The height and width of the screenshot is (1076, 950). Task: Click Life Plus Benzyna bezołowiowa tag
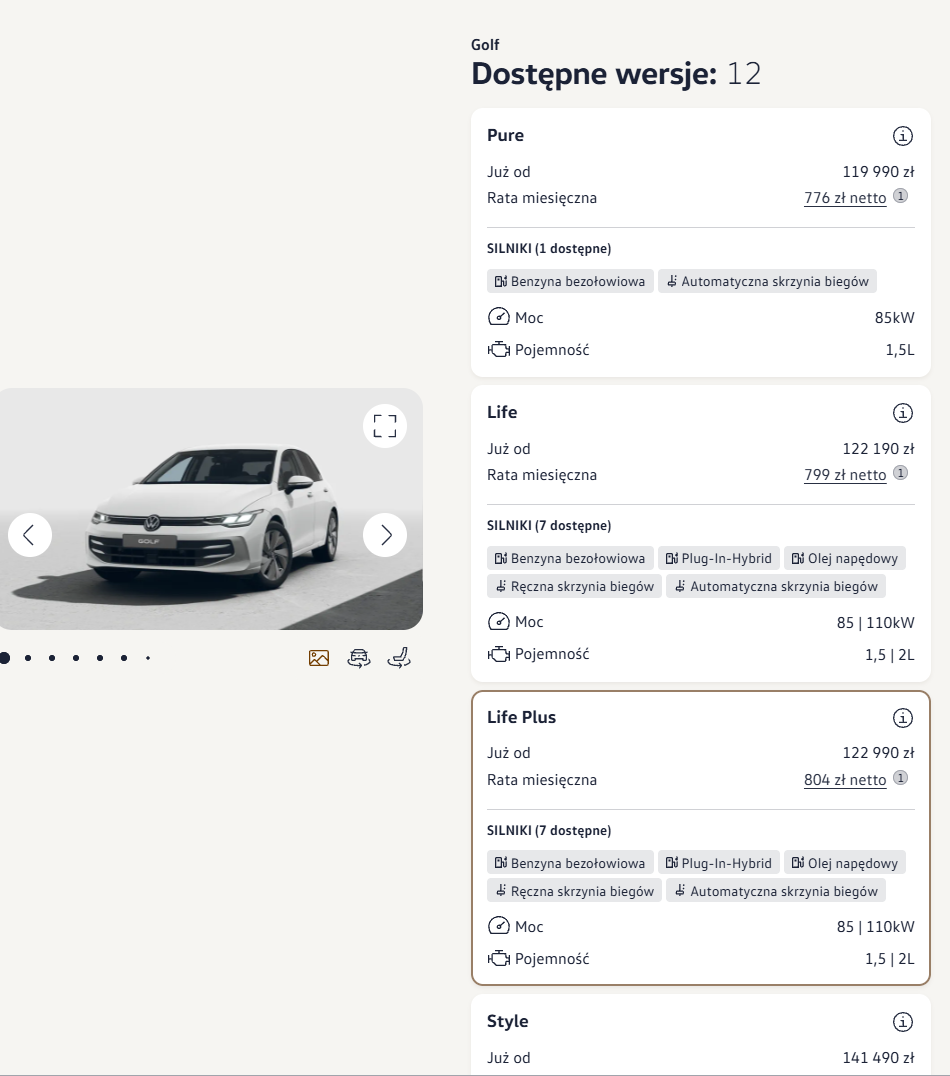570,863
